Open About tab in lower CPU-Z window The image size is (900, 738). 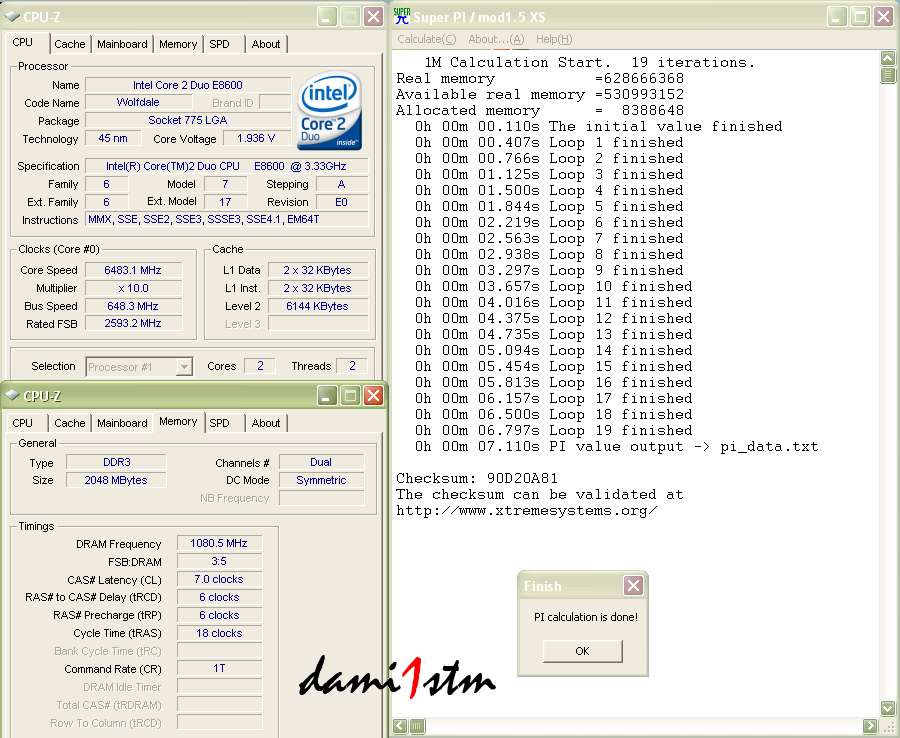(x=266, y=423)
